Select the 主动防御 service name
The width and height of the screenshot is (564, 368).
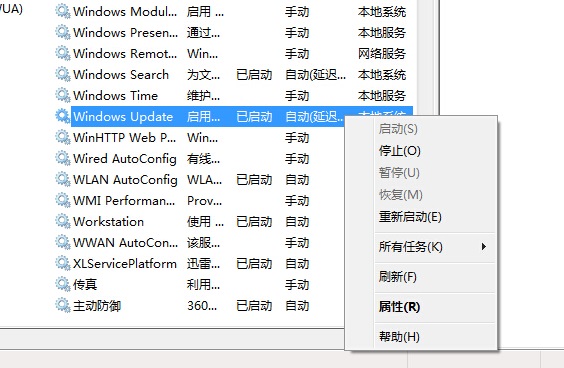97,305
